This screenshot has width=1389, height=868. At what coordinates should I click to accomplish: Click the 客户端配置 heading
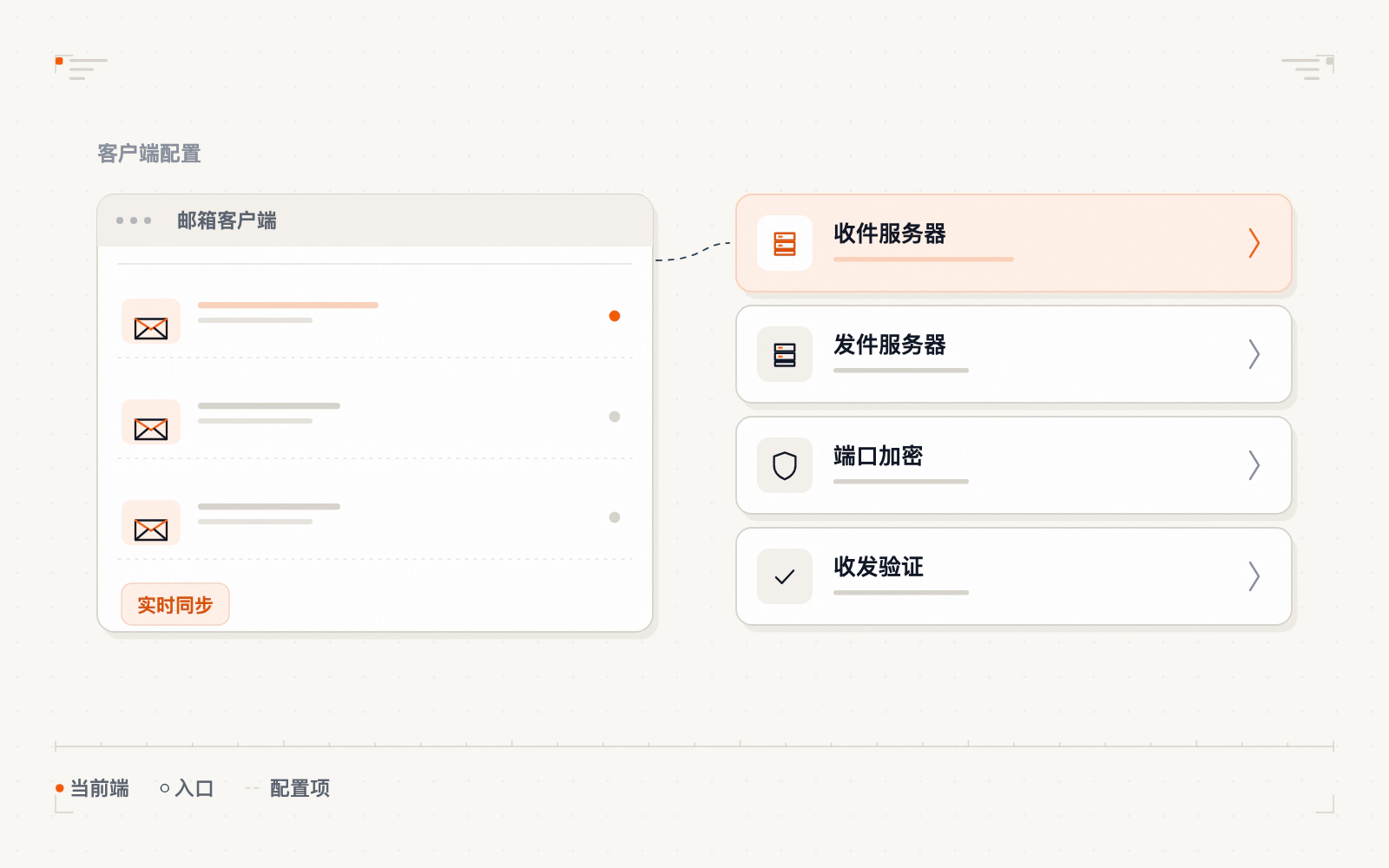149,154
